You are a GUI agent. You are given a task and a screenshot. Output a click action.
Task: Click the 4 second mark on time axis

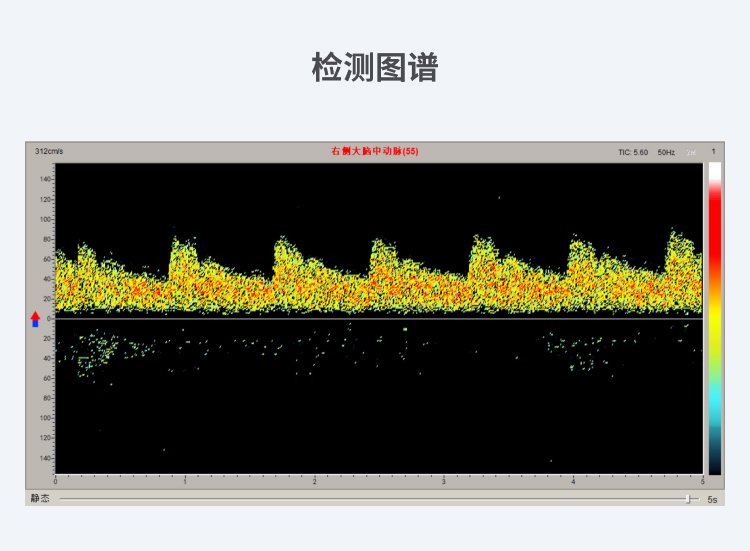coord(573,481)
